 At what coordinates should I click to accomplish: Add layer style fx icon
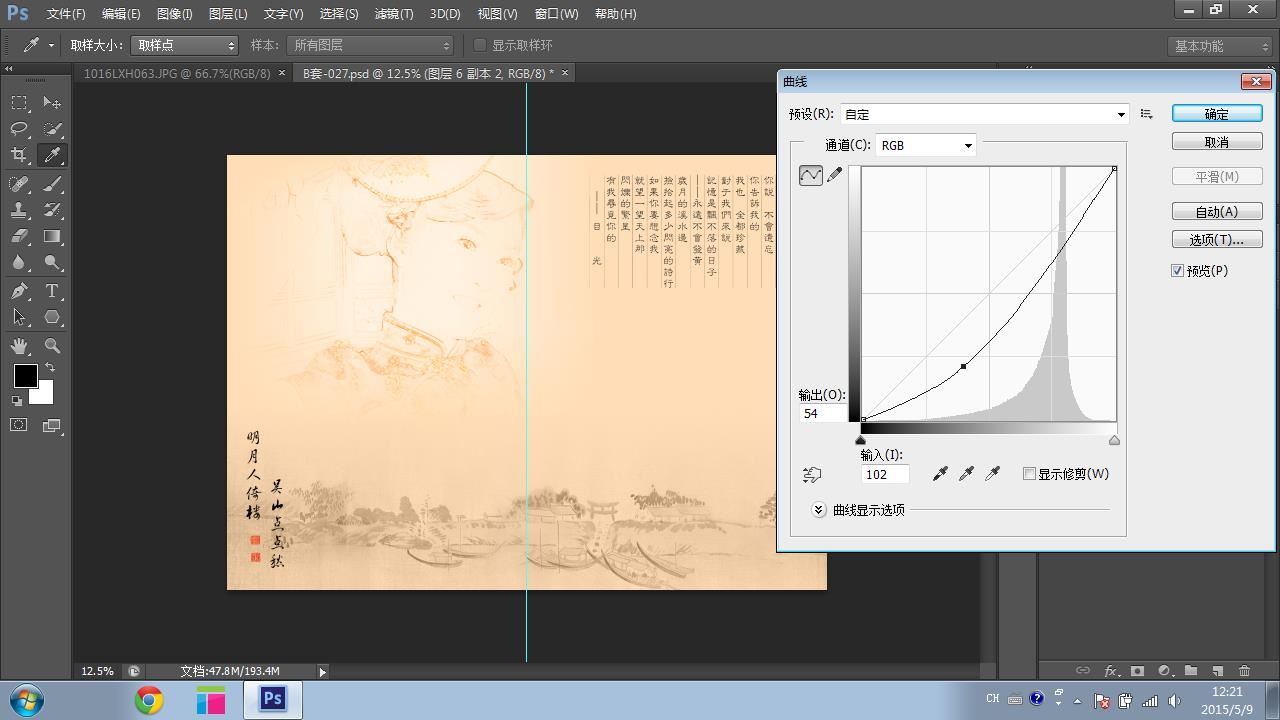1110,671
